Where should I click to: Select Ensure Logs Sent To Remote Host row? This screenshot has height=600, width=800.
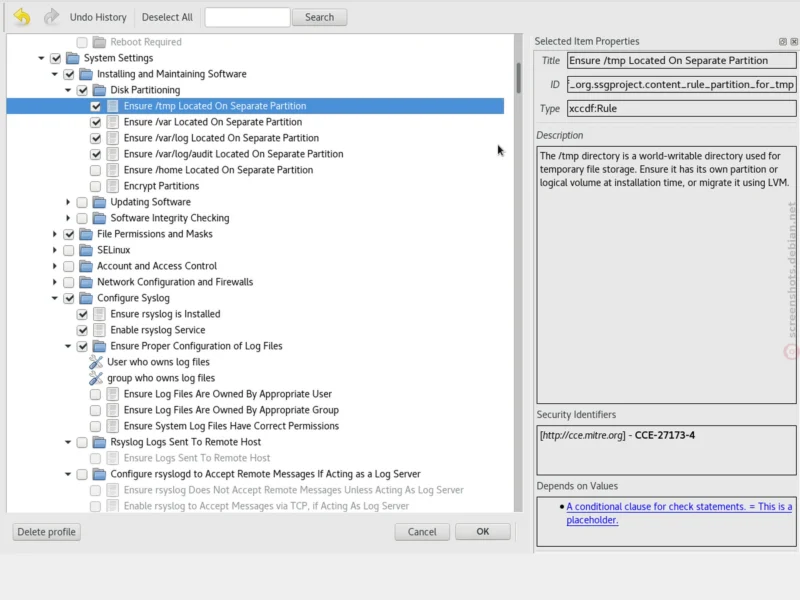tap(255, 458)
